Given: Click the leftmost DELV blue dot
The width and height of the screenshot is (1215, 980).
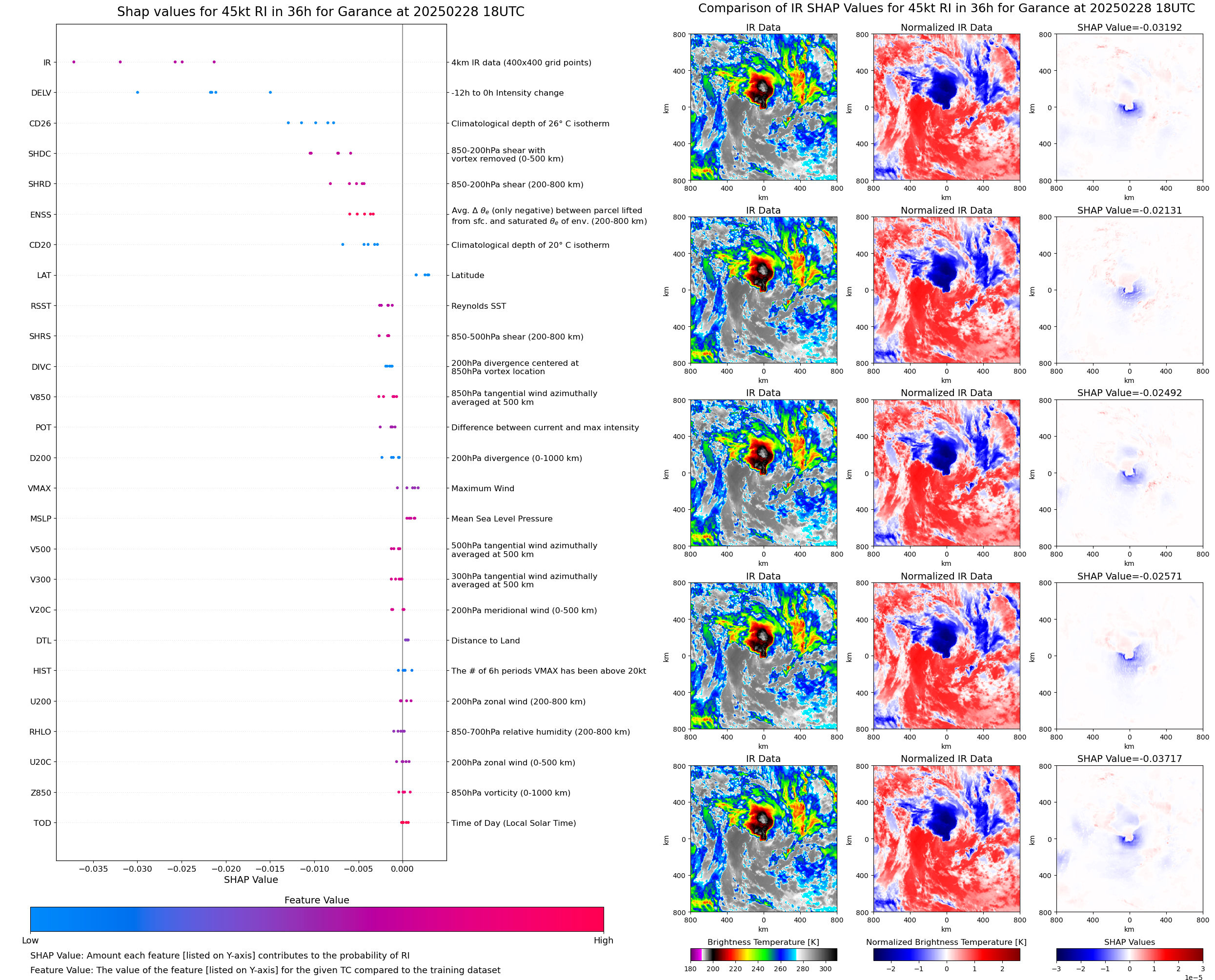Looking at the screenshot, I should click(x=138, y=93).
